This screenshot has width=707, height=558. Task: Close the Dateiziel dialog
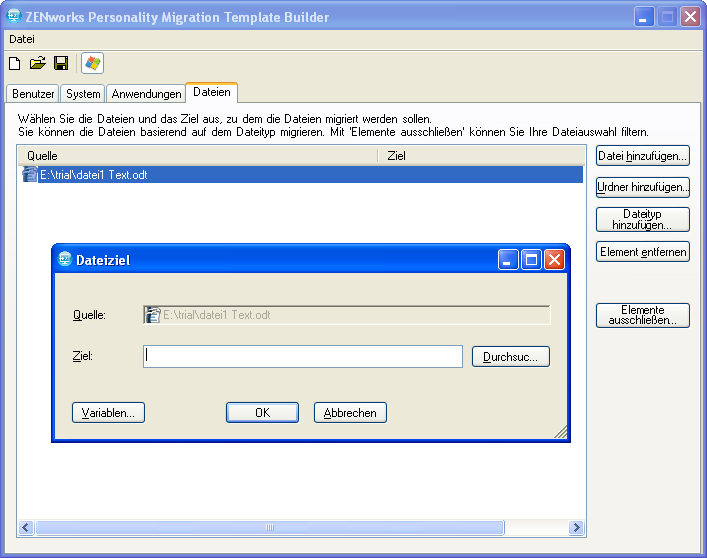(x=554, y=260)
